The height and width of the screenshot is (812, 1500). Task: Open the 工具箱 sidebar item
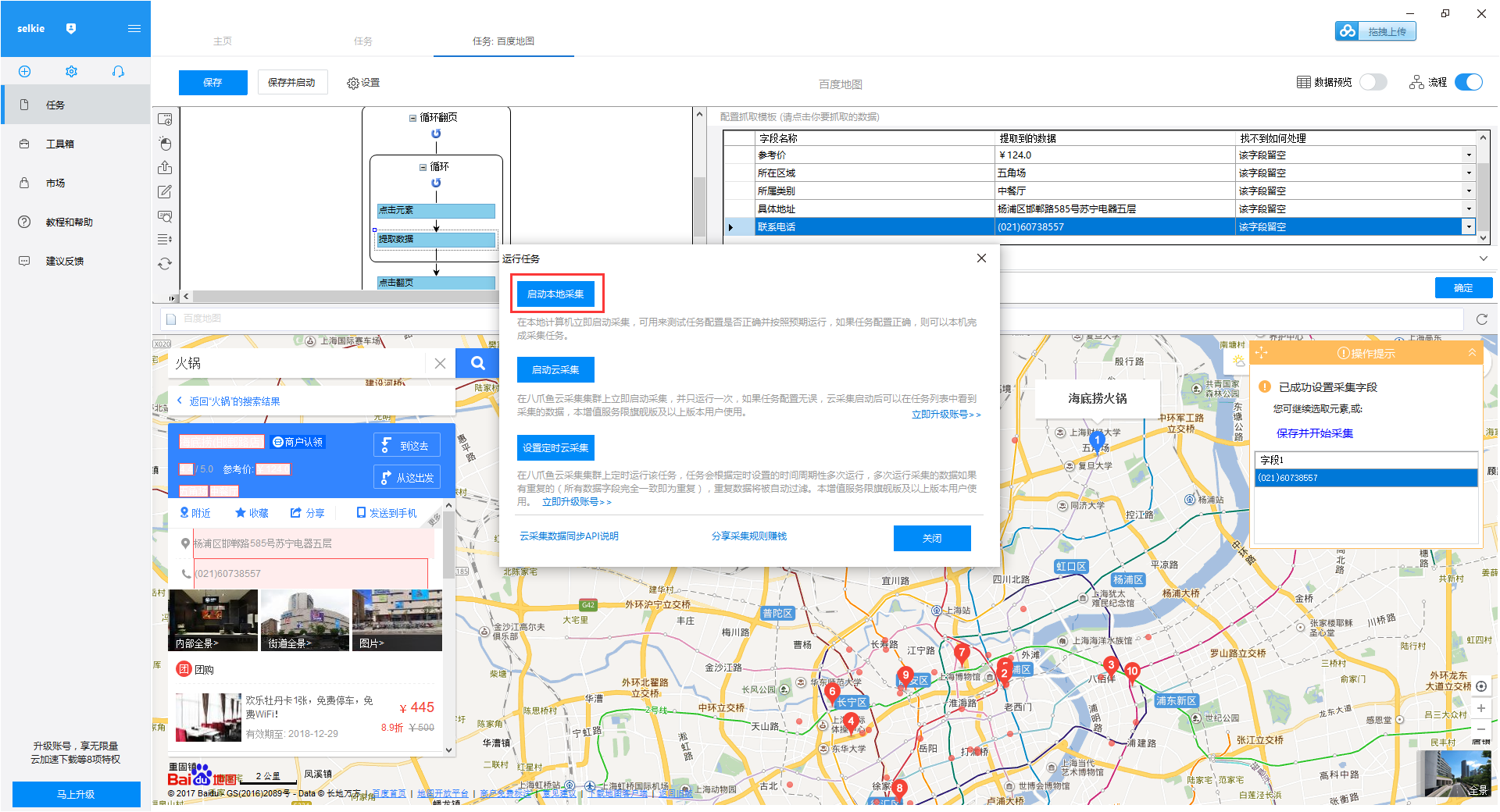75,144
